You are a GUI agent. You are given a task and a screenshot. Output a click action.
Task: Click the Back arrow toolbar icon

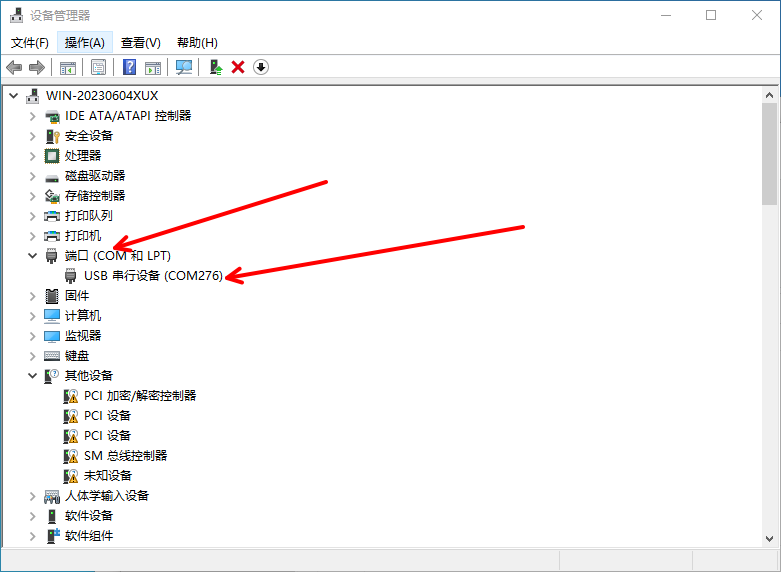click(14, 67)
